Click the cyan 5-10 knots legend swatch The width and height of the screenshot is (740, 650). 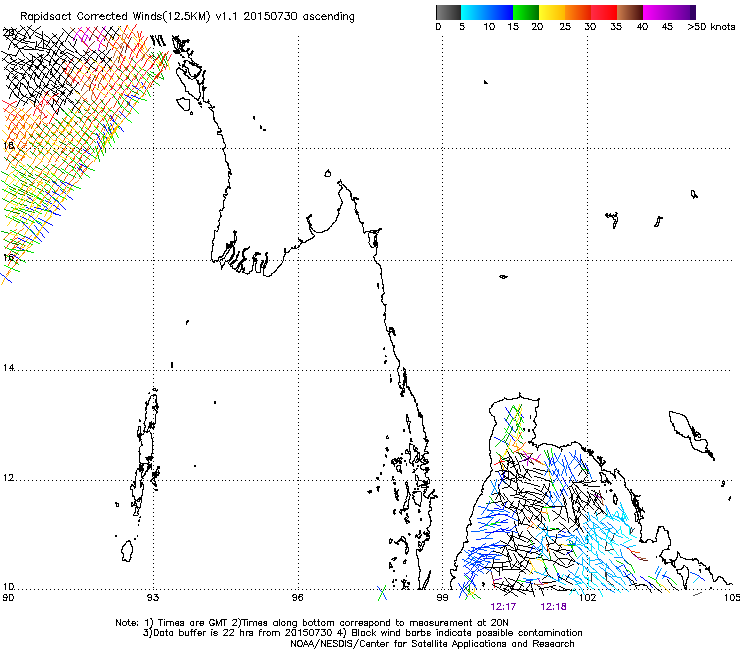click(x=474, y=12)
